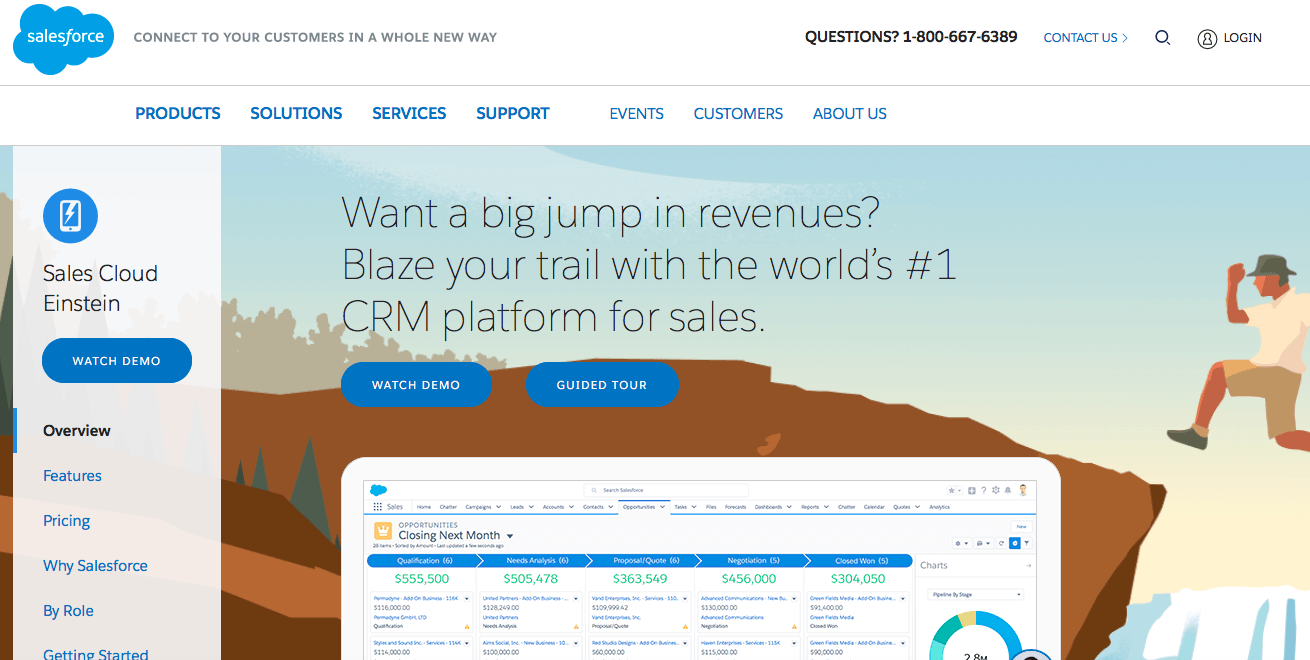Click the warning triangle on the Vand Enterprises card

pyautogui.click(x=684, y=626)
